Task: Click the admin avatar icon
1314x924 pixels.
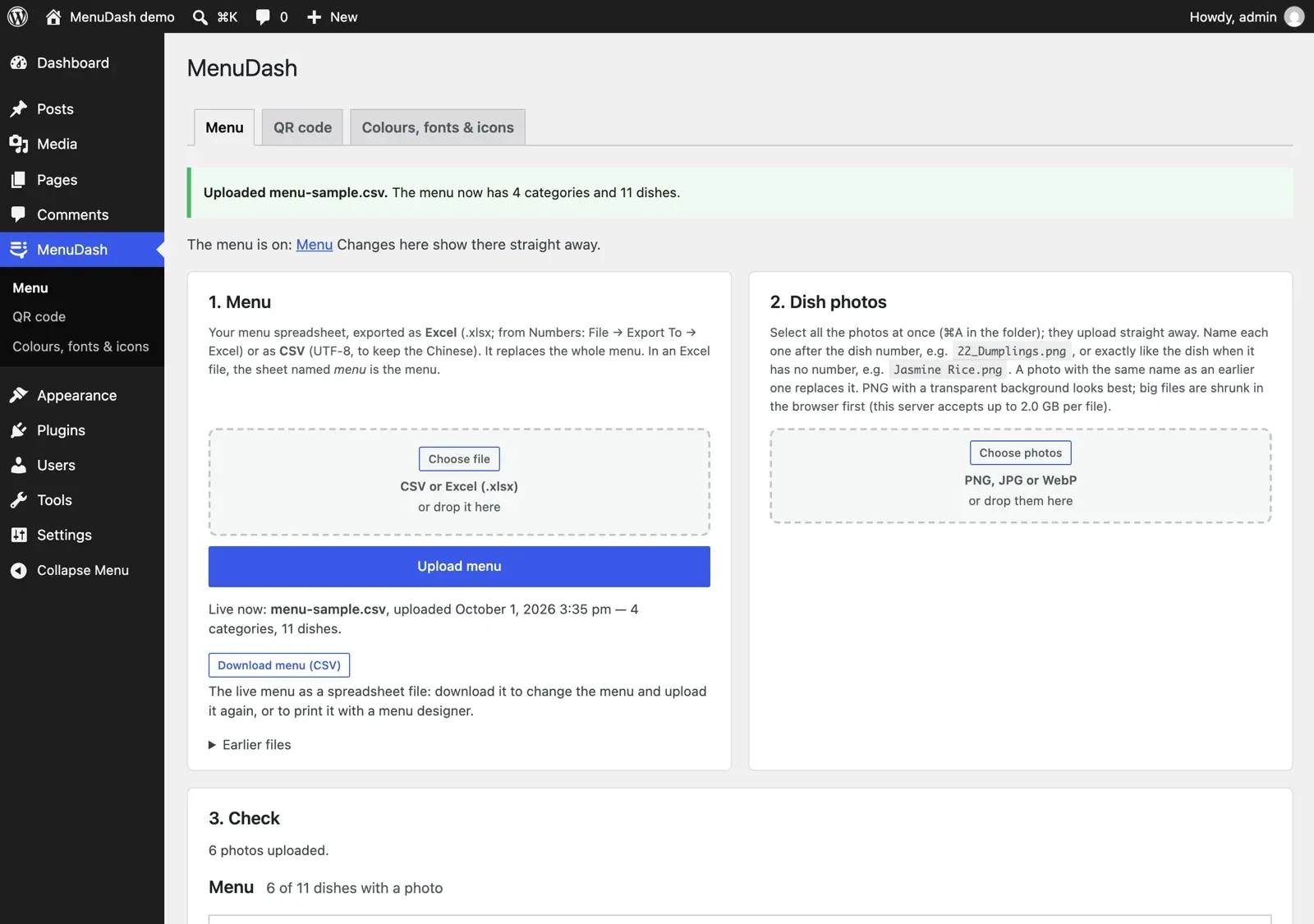Action: click(1294, 16)
